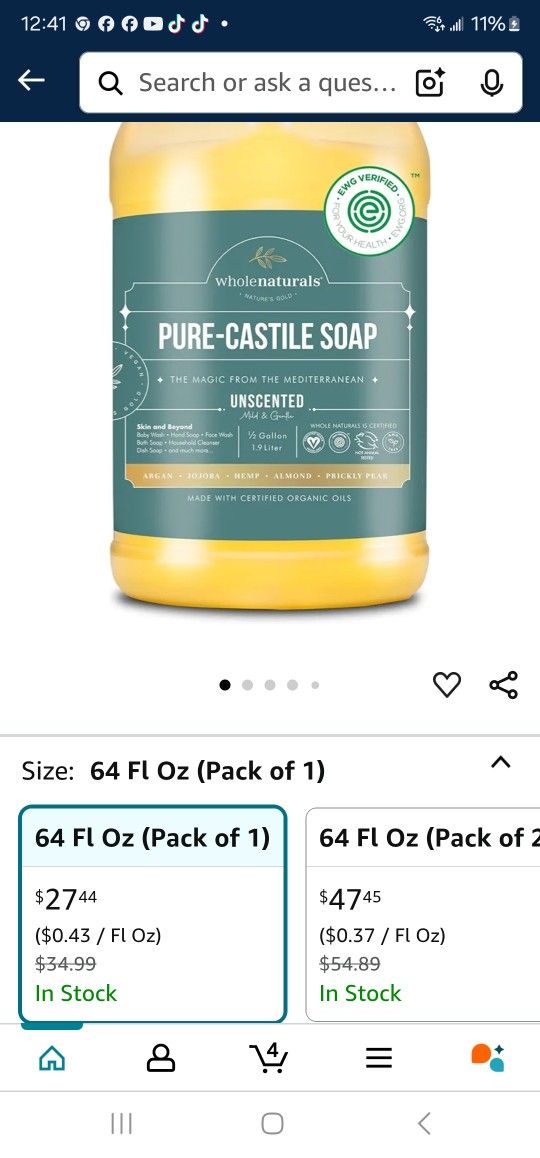Open the shopping cart with 4 items
The image size is (540, 1158).
270,1058
